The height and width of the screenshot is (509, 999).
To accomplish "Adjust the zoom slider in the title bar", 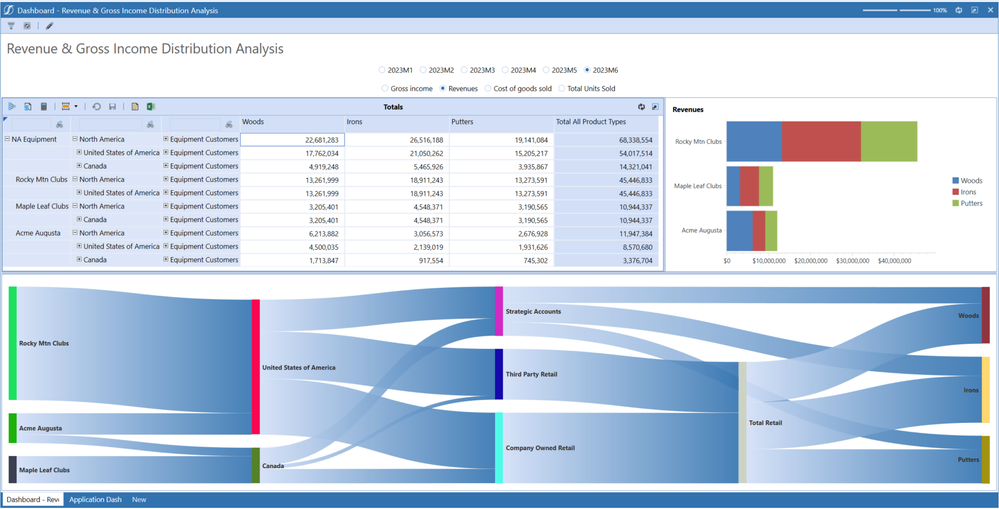I will [x=896, y=10].
